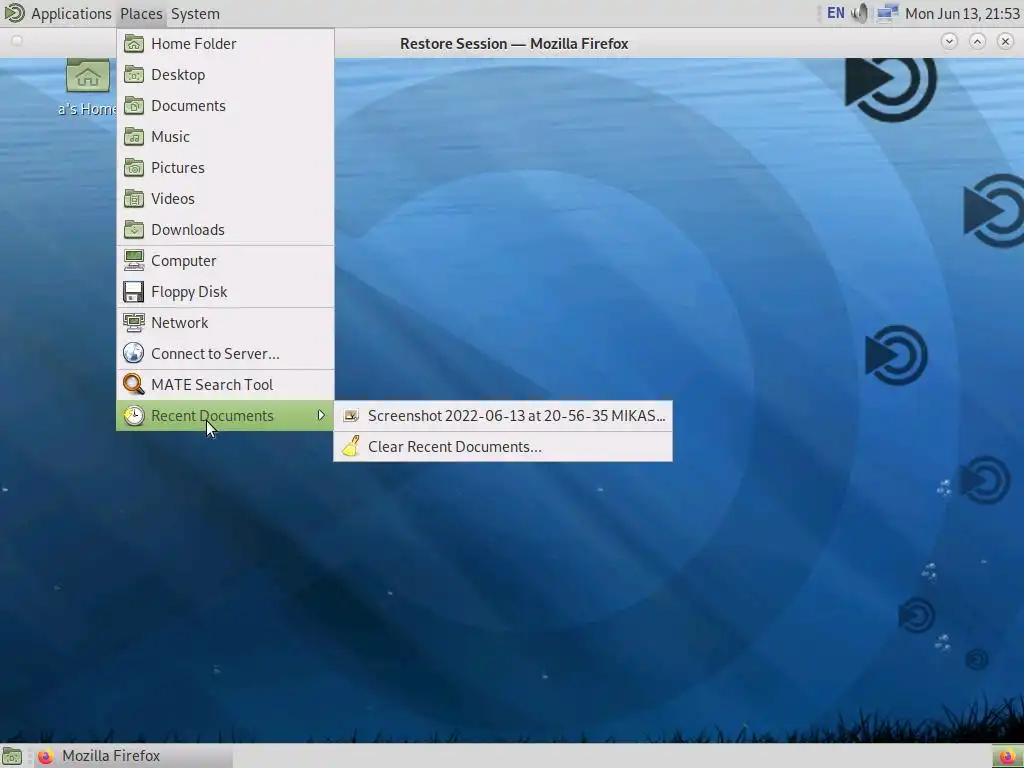Click the MATE Search Tool magnifier icon

tap(134, 385)
